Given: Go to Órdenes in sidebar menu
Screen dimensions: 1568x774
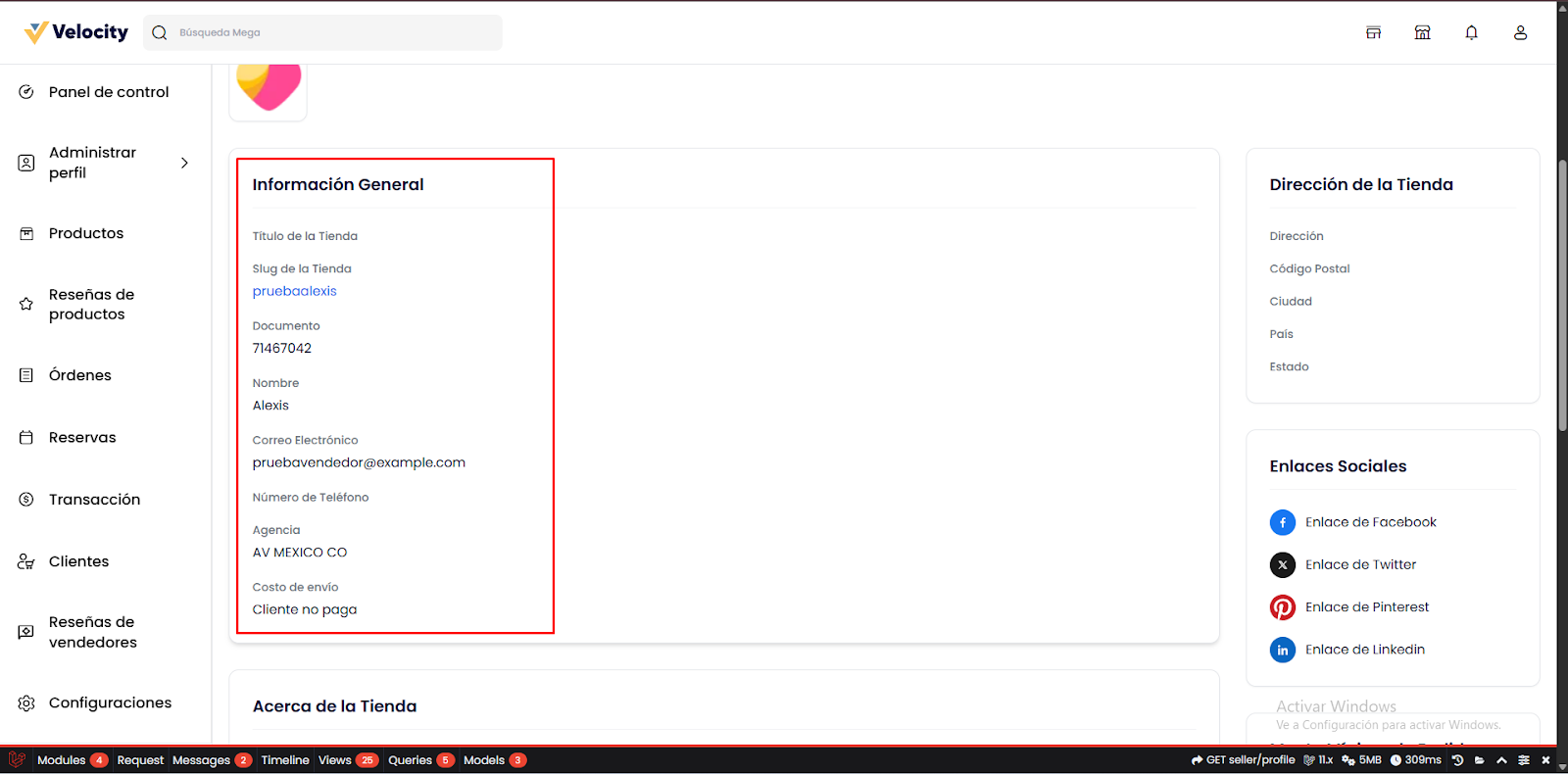Looking at the screenshot, I should pyautogui.click(x=80, y=375).
